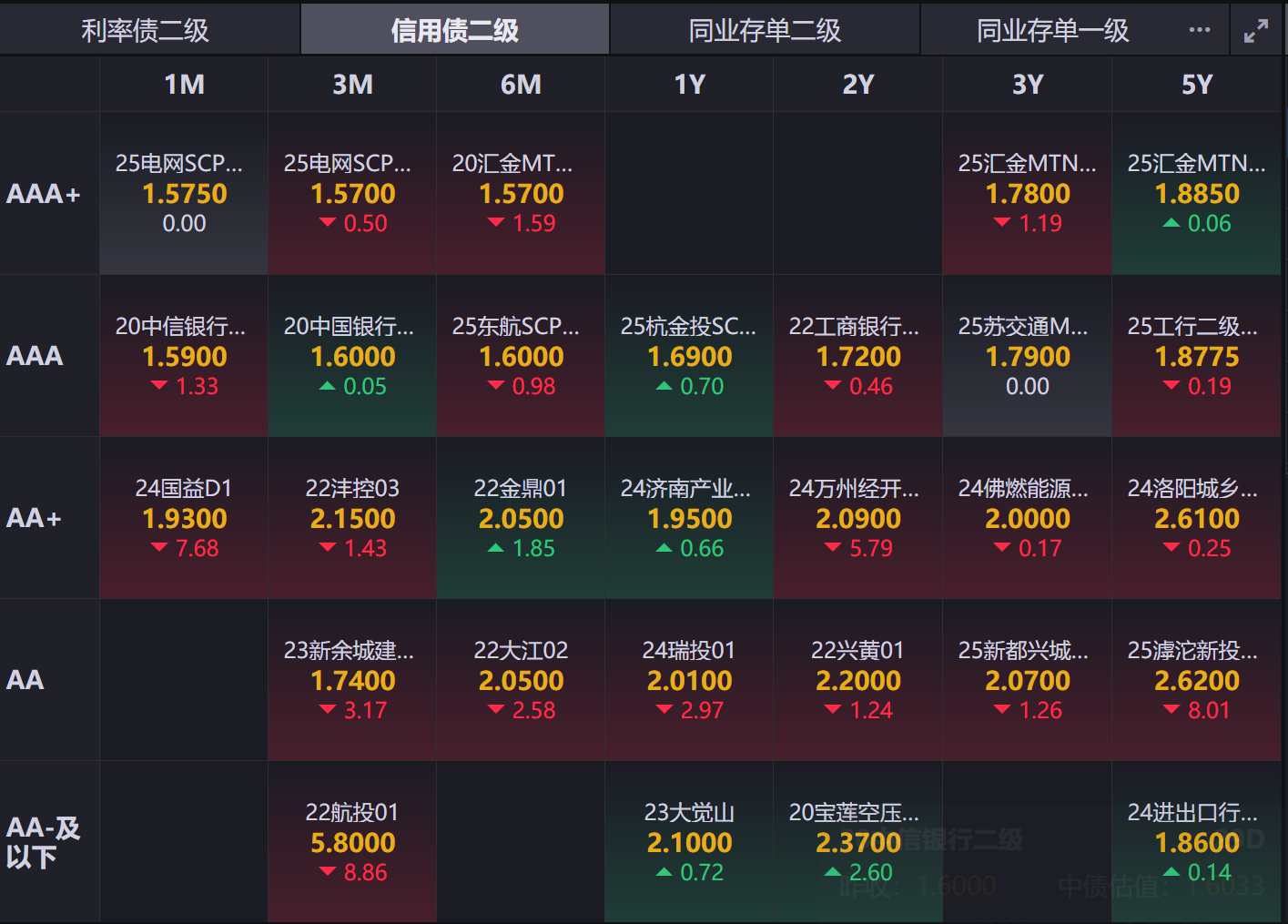Open 20中国银行 cell at 1.6000
Image resolution: width=1288 pixels, height=924 pixels.
click(352, 356)
